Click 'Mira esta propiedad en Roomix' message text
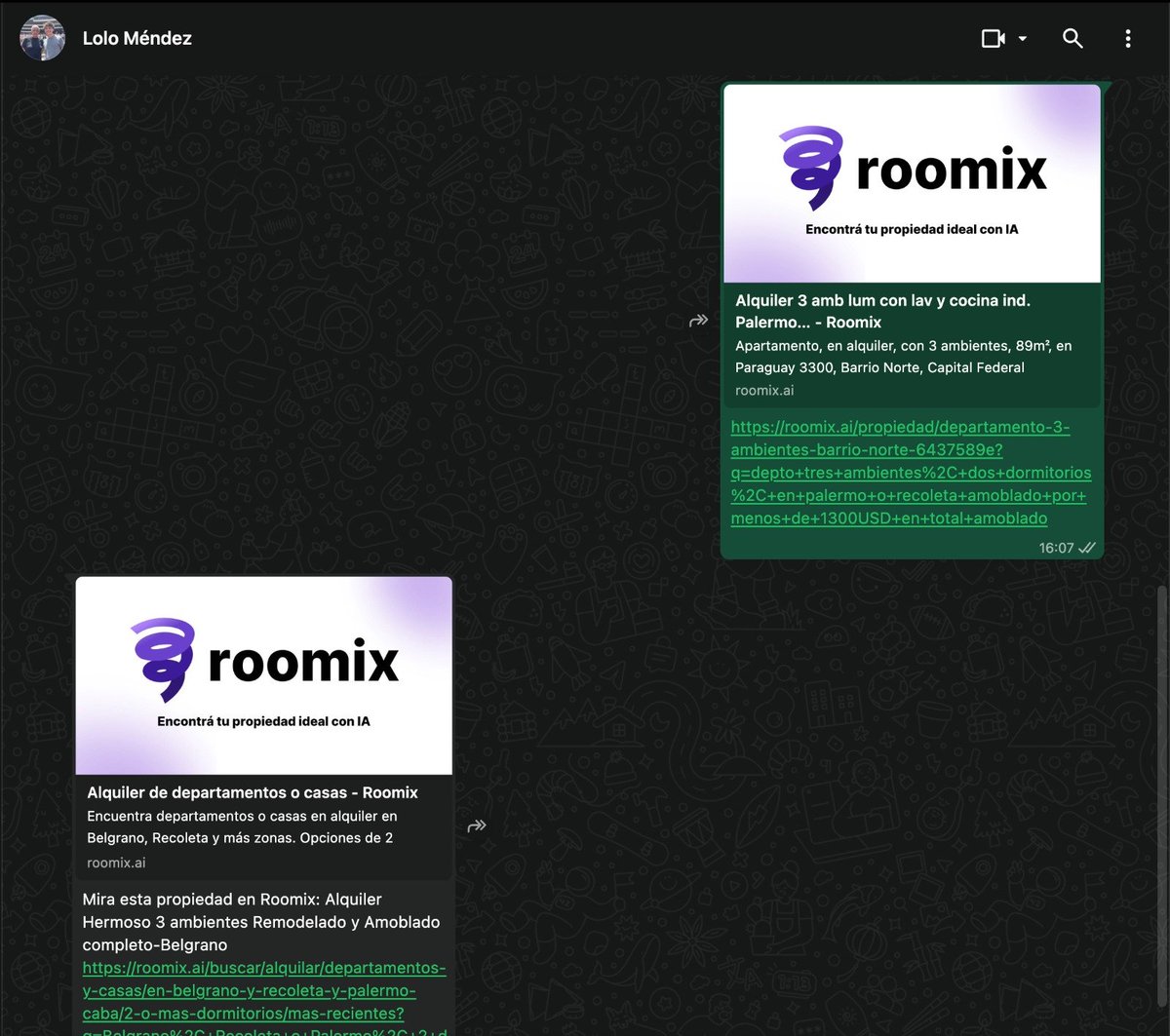The width and height of the screenshot is (1170, 1036). (x=261, y=922)
